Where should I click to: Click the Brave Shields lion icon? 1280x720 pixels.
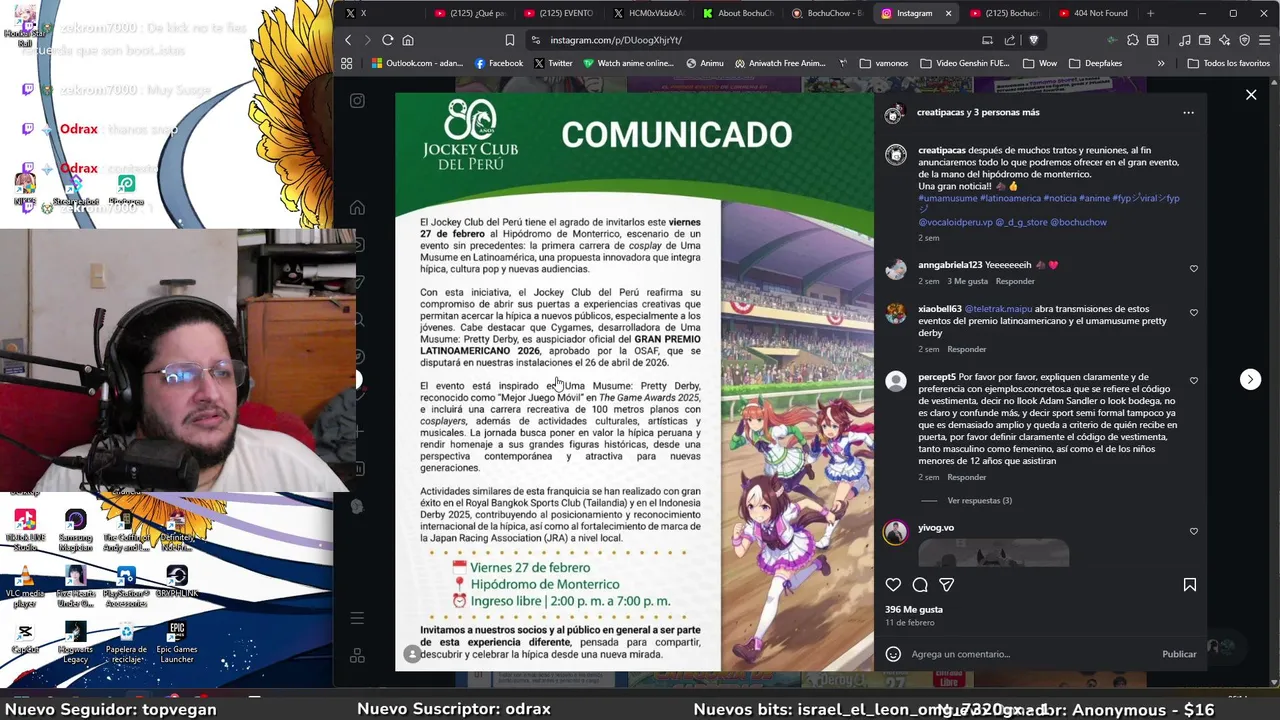pos(1034,40)
